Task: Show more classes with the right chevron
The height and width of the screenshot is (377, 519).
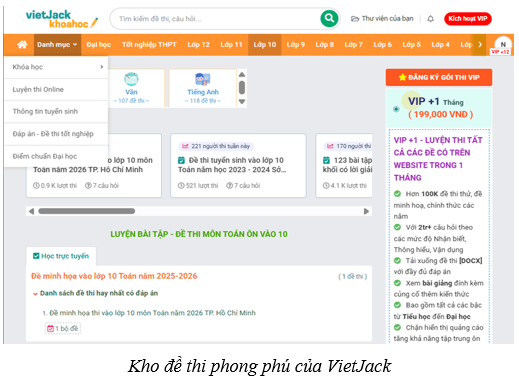Action: pos(480,44)
